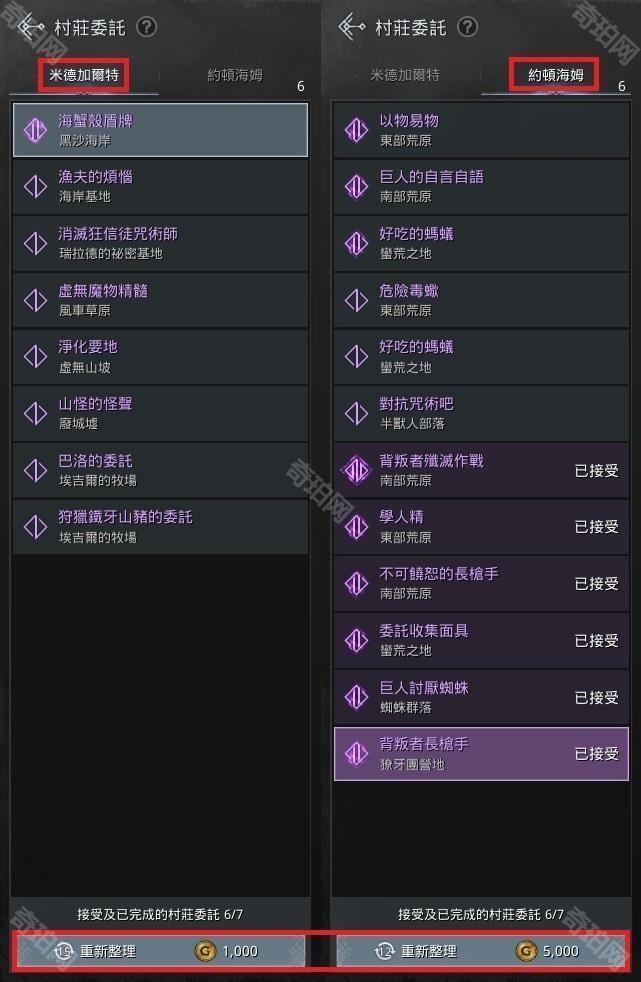Click 重新整理 refresh button costing 1,000
The height and width of the screenshot is (982, 641).
click(160, 951)
